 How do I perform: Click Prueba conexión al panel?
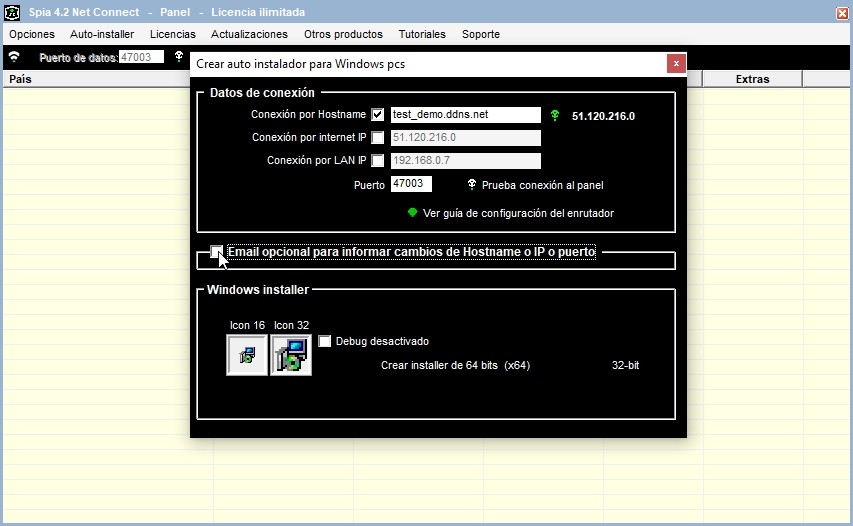(x=542, y=185)
